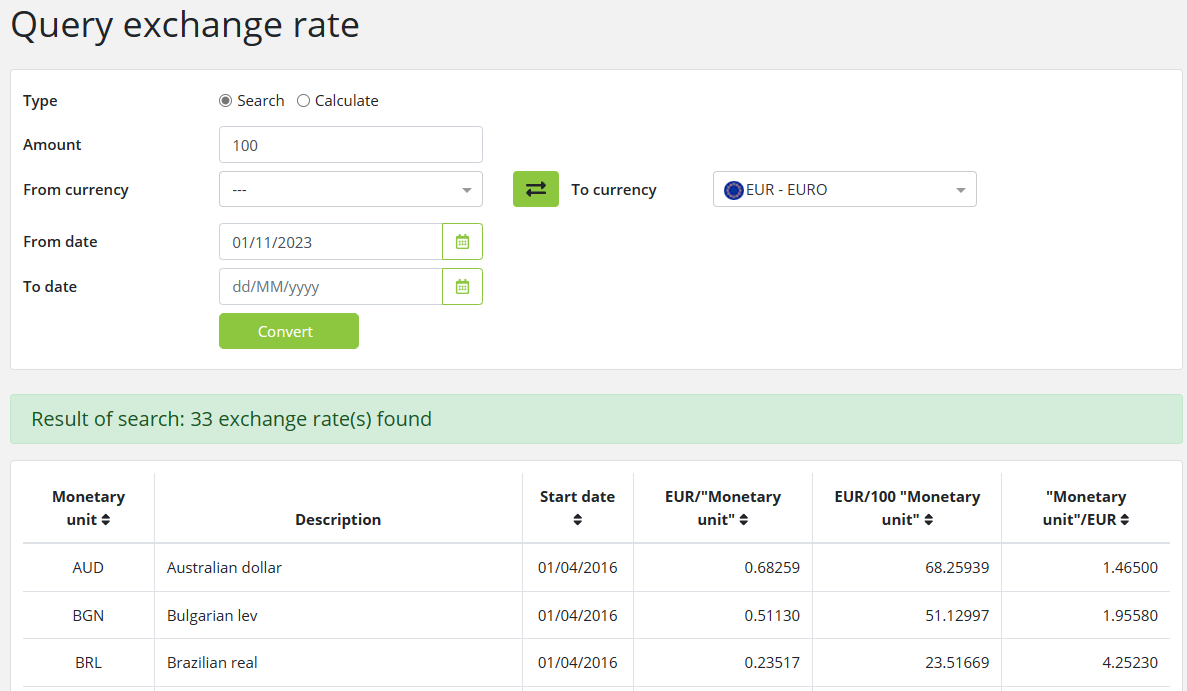Open the From date calendar picker
The width and height of the screenshot is (1187, 691).
(462, 242)
